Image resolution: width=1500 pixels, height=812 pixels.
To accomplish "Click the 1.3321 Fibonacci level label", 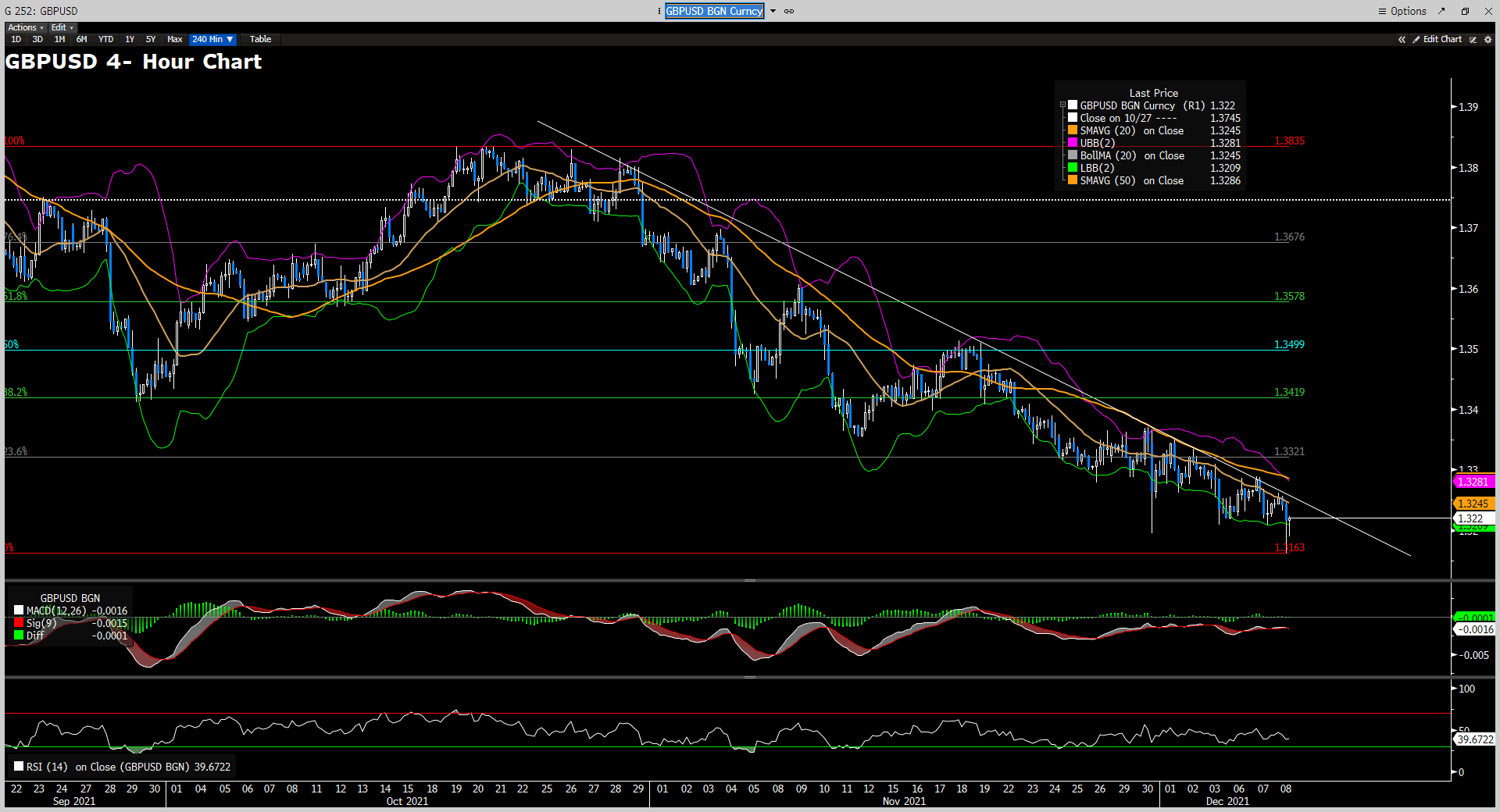I will [1289, 451].
